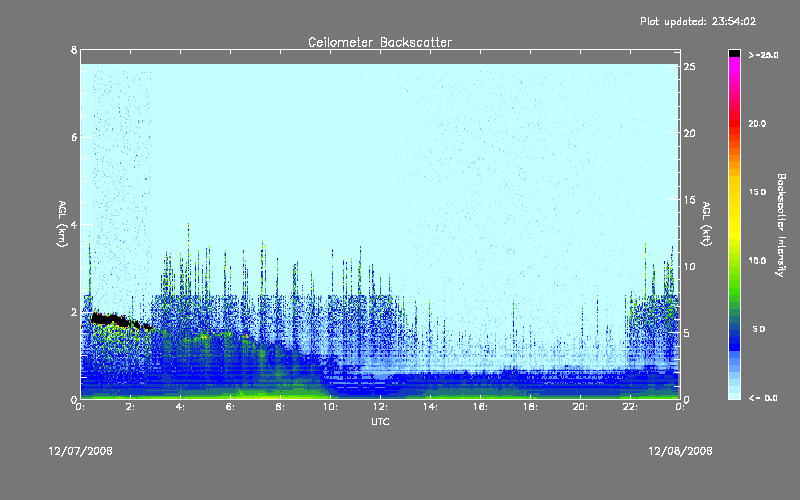Click the 20: hour tick on the time axis
800x500 pixels.
[580, 407]
